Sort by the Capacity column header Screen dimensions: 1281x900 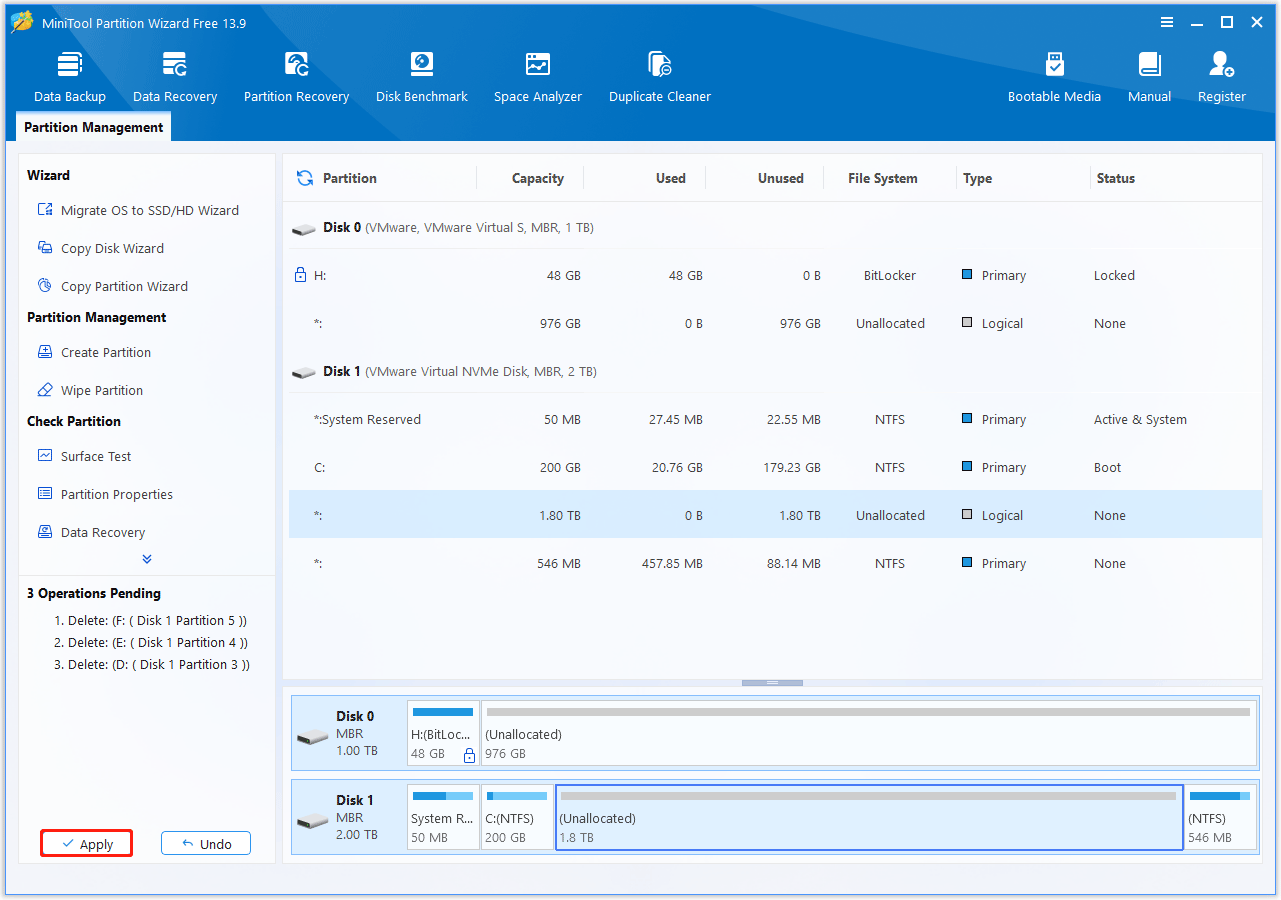[x=538, y=178]
